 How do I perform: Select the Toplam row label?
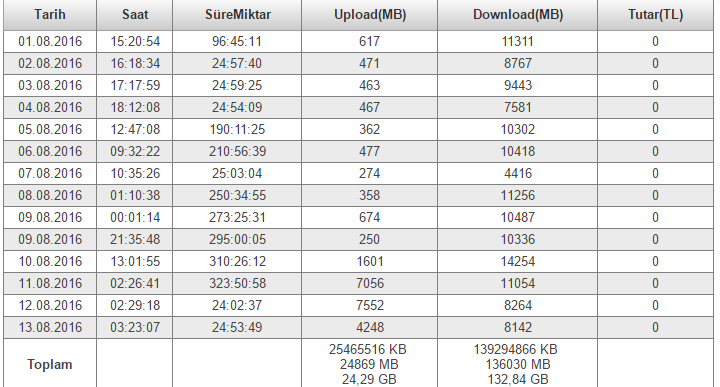50,365
